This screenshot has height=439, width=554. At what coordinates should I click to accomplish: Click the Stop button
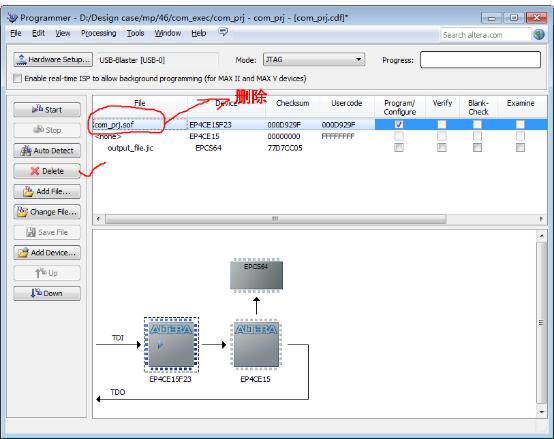pyautogui.click(x=47, y=130)
